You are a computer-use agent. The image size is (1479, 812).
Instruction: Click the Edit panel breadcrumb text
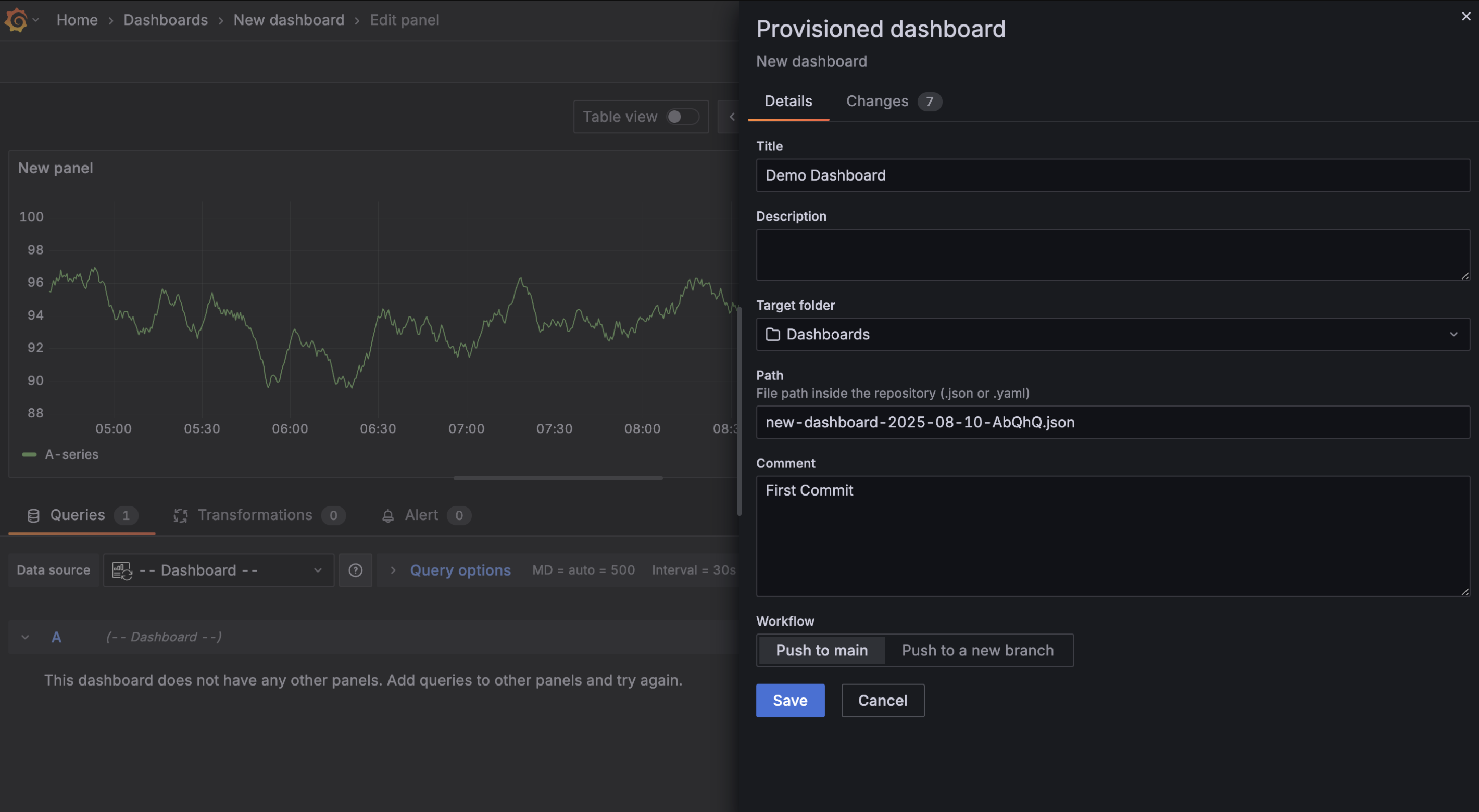tap(404, 20)
